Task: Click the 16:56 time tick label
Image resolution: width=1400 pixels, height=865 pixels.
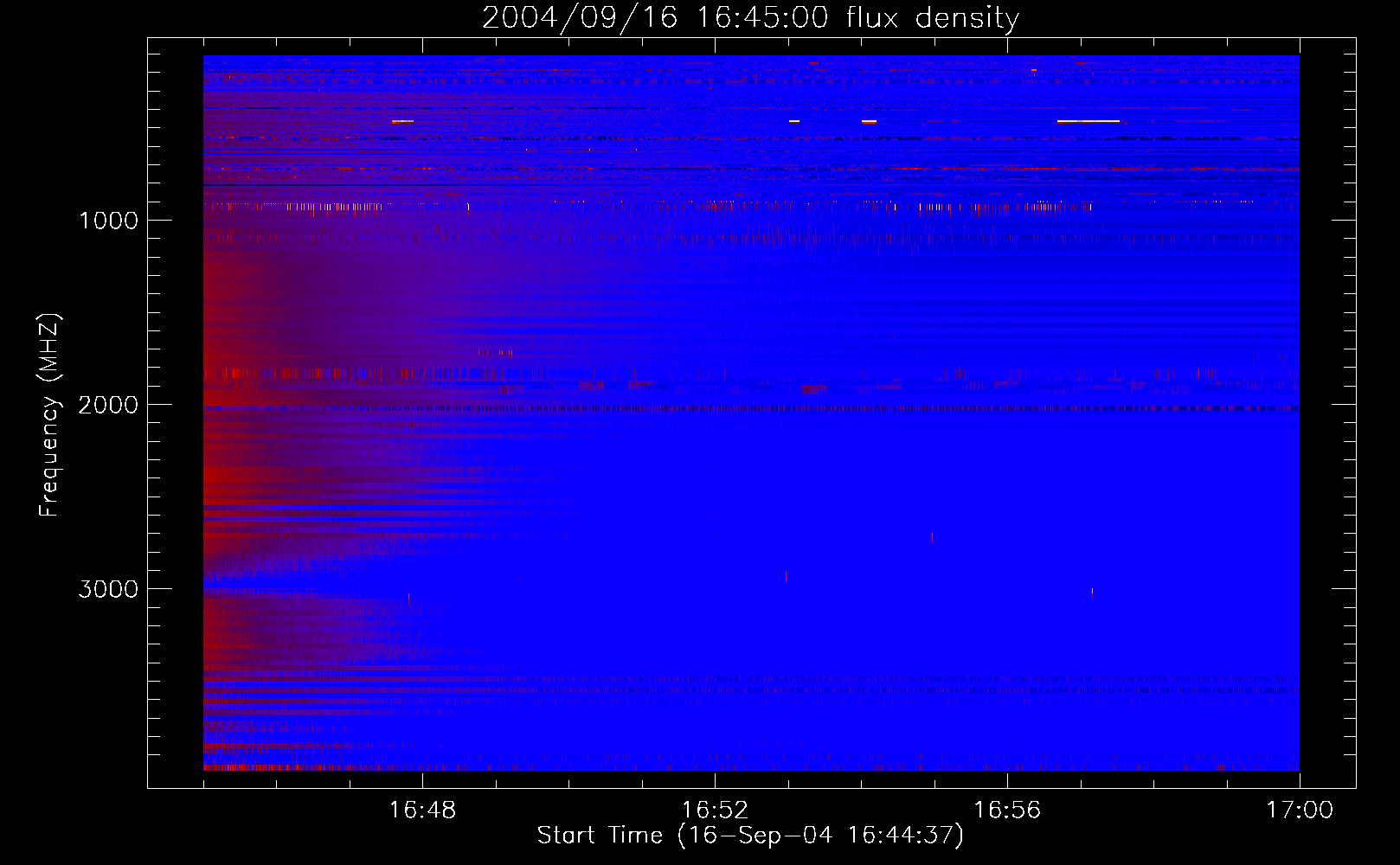Action: 1007,811
